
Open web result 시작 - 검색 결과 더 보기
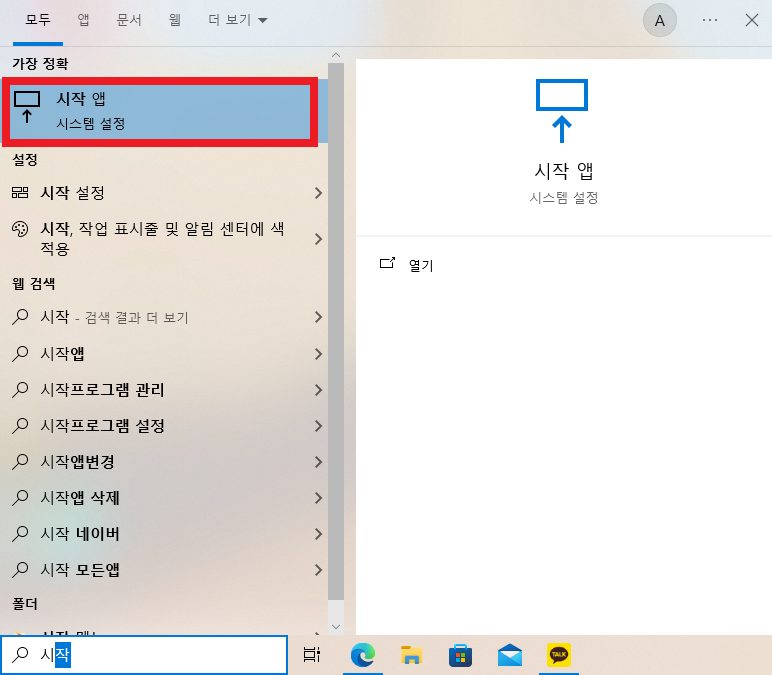pos(164,317)
